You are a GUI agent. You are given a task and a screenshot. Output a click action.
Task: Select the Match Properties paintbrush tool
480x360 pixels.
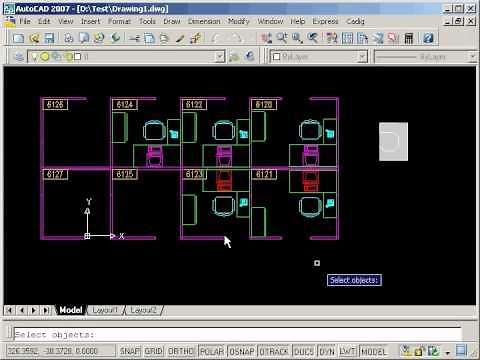point(180,38)
